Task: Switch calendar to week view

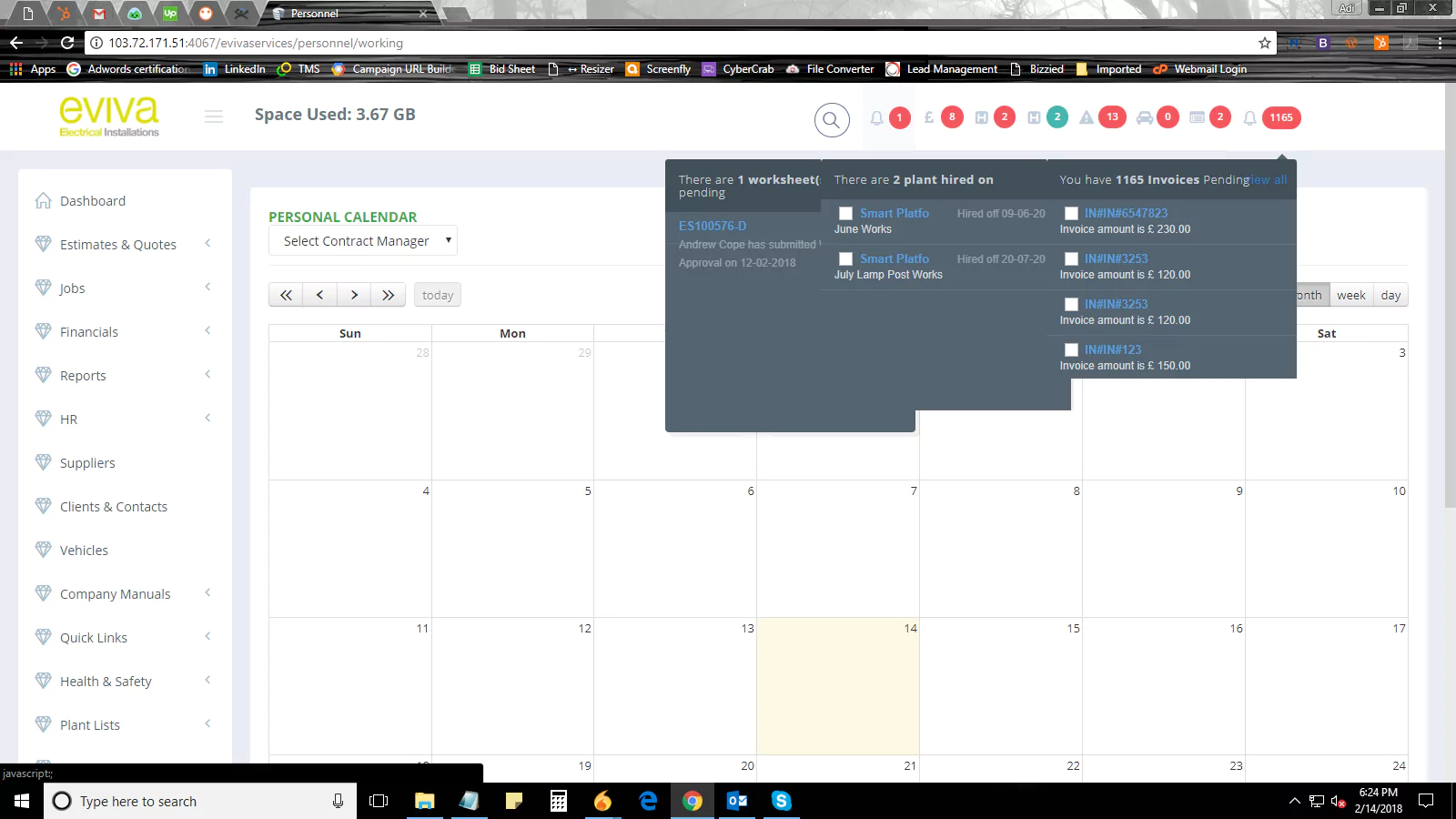Action: tap(1351, 295)
